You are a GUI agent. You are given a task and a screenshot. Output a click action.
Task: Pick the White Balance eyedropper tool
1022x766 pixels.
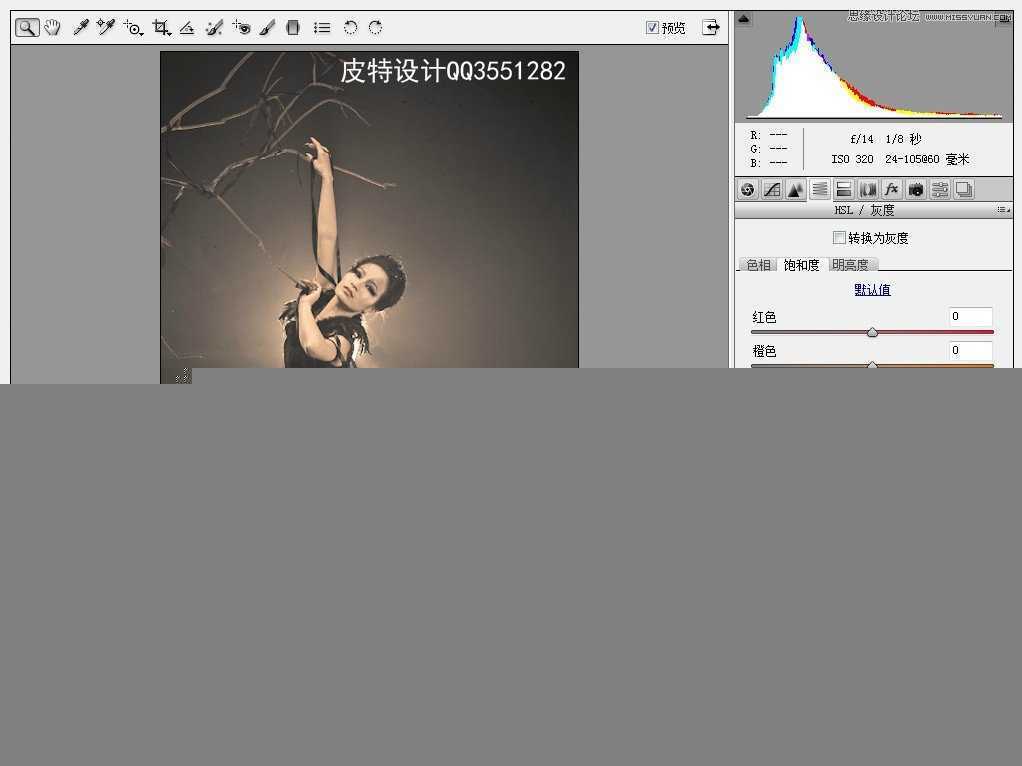tap(80, 28)
